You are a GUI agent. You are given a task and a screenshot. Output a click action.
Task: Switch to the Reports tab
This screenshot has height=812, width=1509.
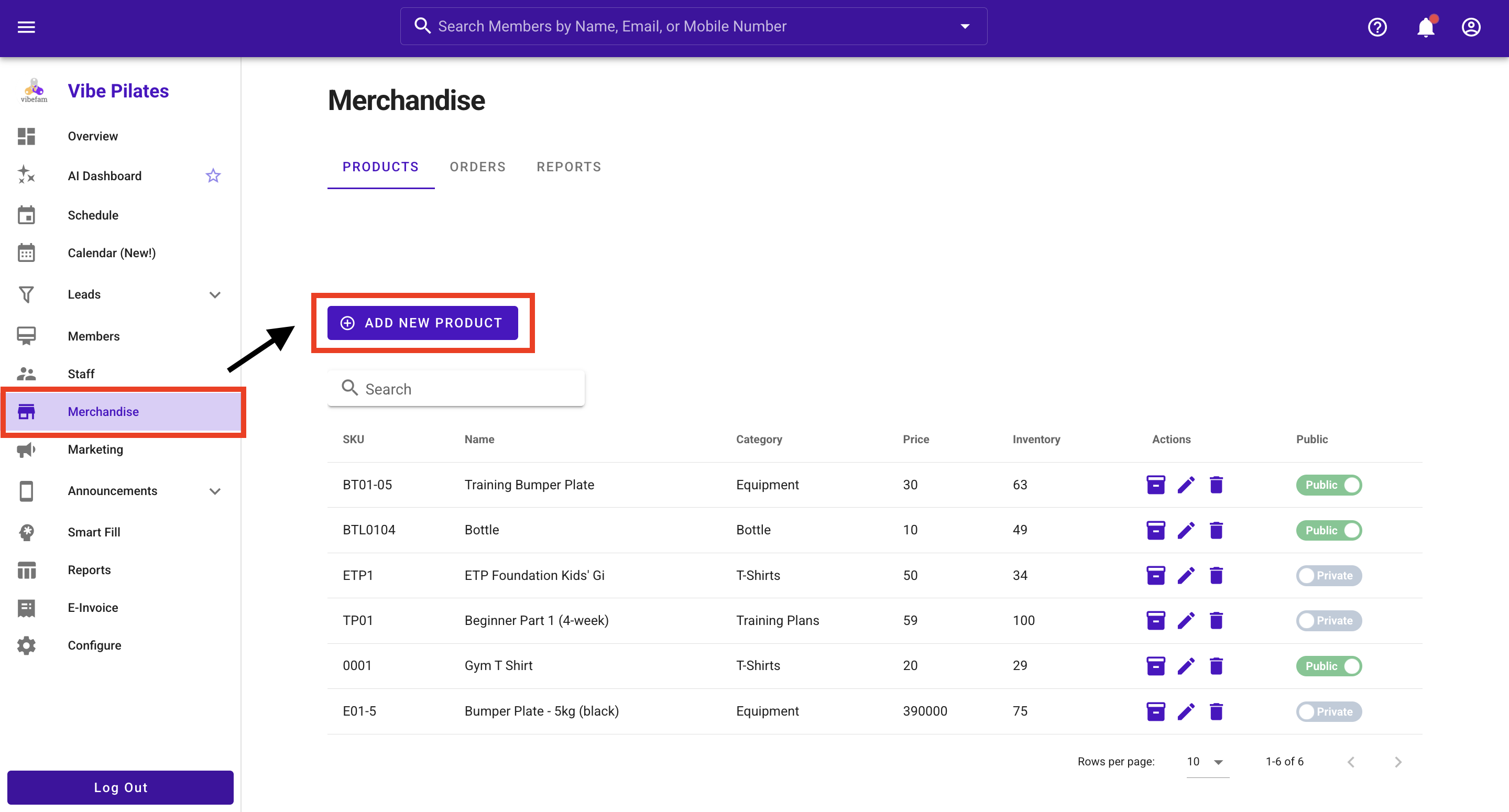(569, 167)
